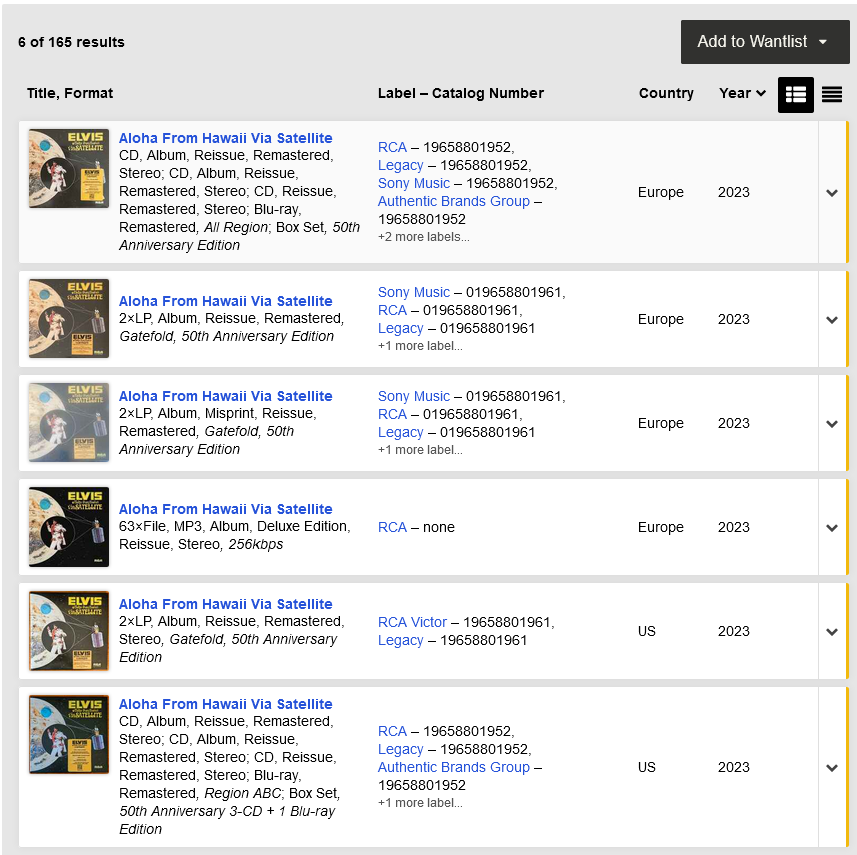Open cover thumbnail of MP3 Deluxe Edition
The width and height of the screenshot is (857, 855).
tap(69, 527)
